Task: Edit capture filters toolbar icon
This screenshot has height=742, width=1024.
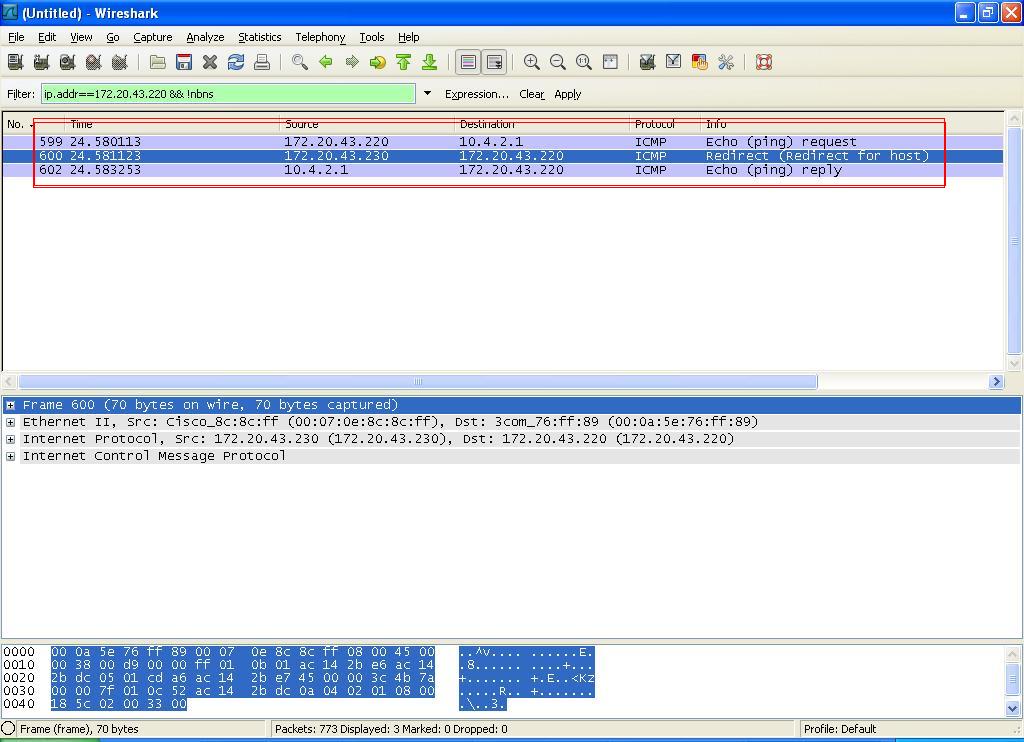Action: click(647, 62)
